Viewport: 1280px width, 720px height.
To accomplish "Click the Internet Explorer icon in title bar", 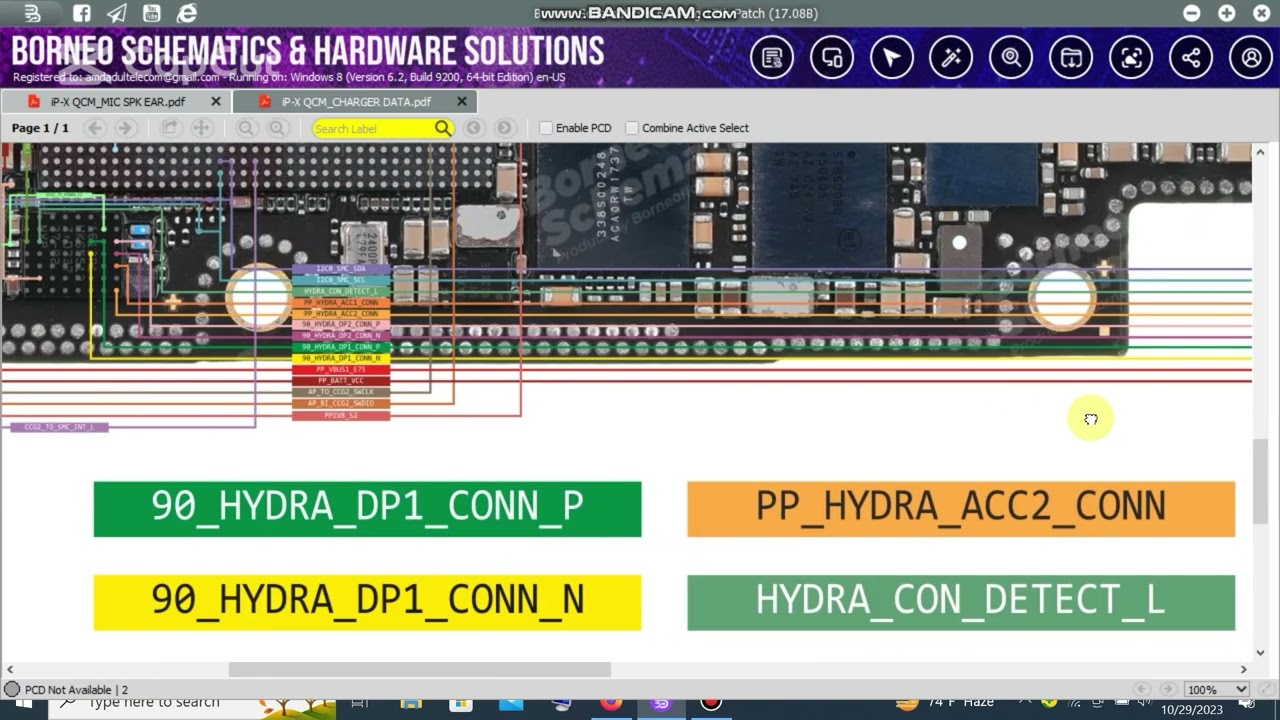I will tap(187, 14).
